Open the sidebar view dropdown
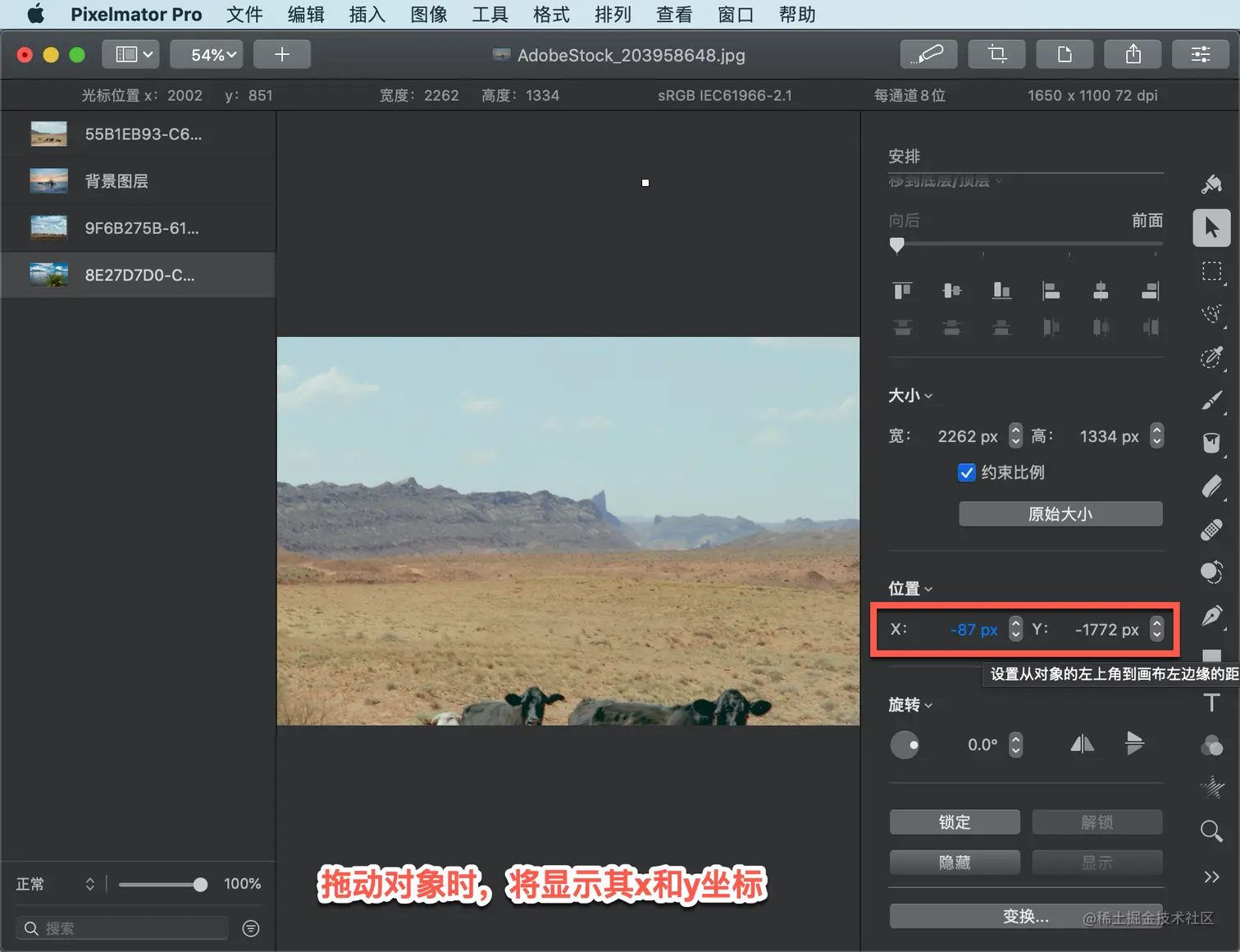 pos(130,54)
